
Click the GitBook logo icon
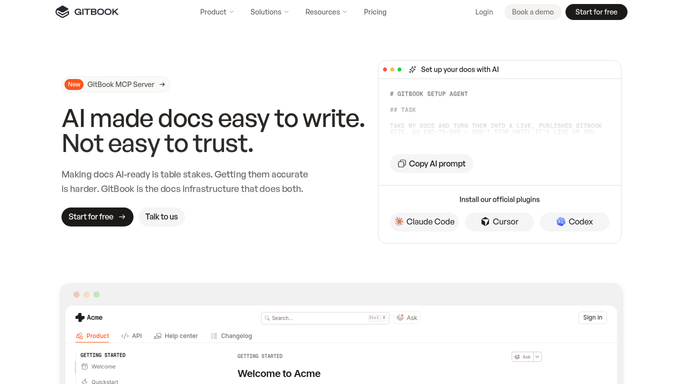coord(62,12)
